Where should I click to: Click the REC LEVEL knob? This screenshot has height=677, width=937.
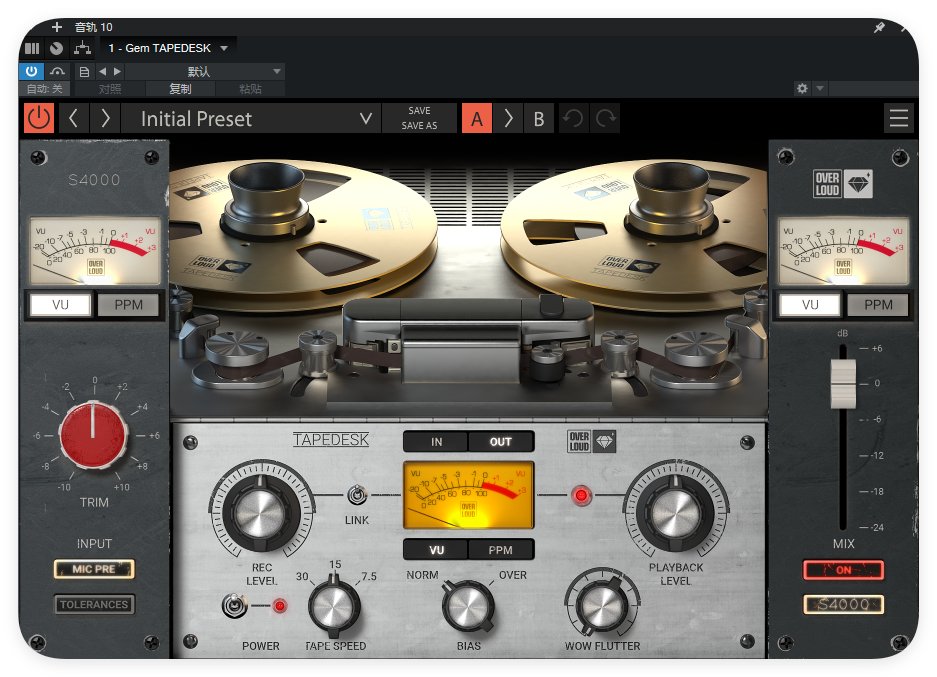[260, 512]
